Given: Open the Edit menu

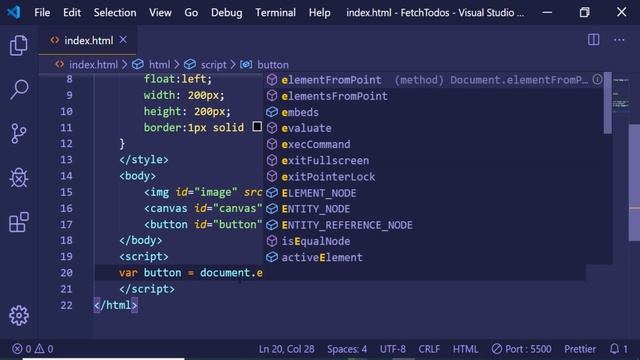Looking at the screenshot, I should [x=72, y=13].
